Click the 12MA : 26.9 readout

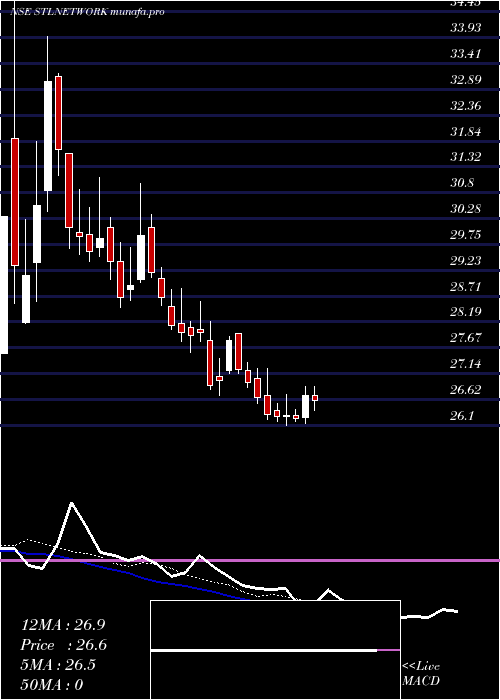pyautogui.click(x=63, y=625)
